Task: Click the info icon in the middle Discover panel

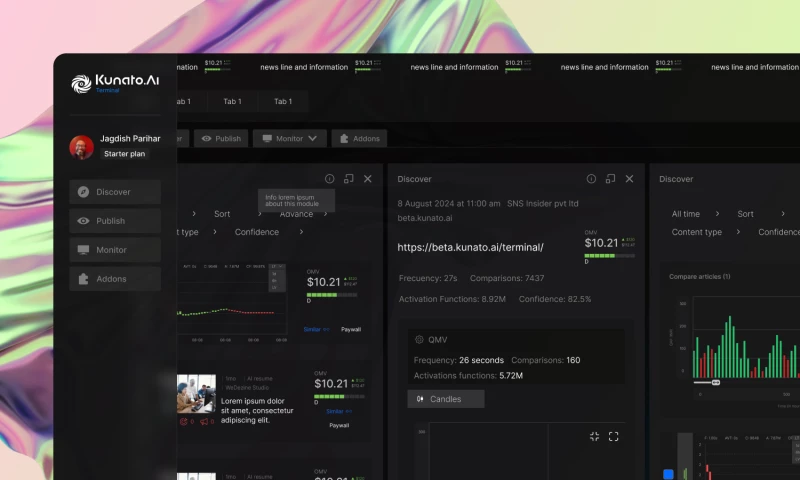Action: tap(591, 179)
